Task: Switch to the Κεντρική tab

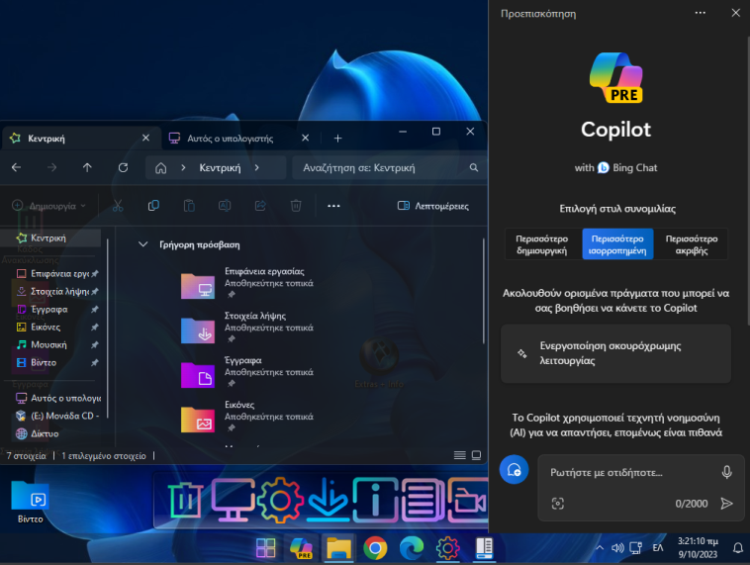Action: pyautogui.click(x=82, y=138)
